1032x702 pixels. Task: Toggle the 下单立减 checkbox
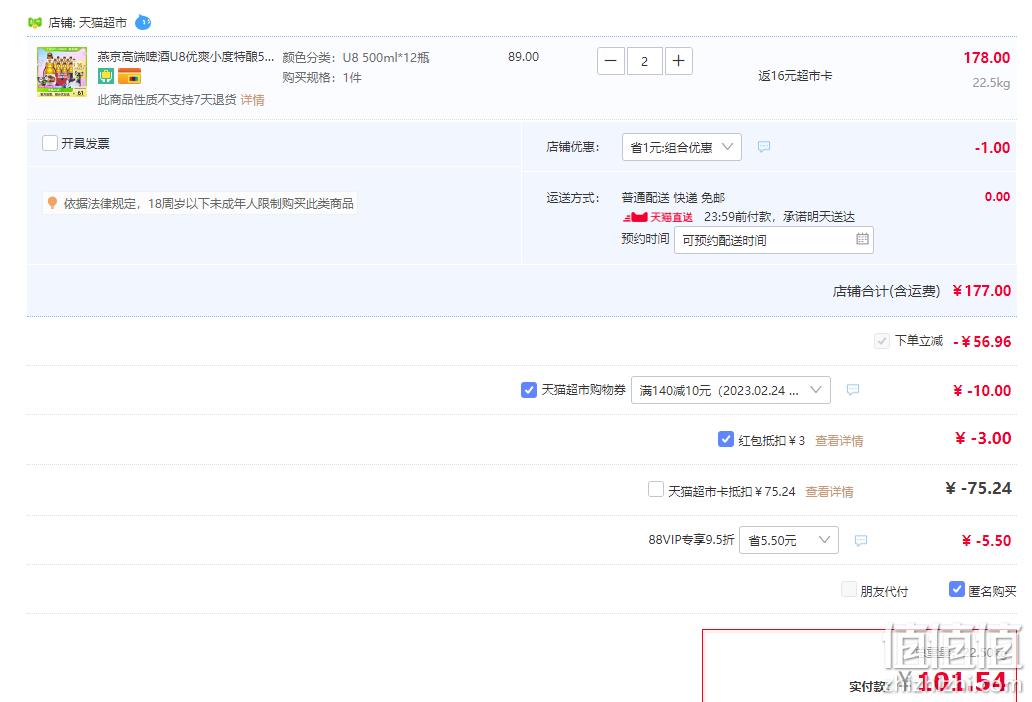pos(881,341)
